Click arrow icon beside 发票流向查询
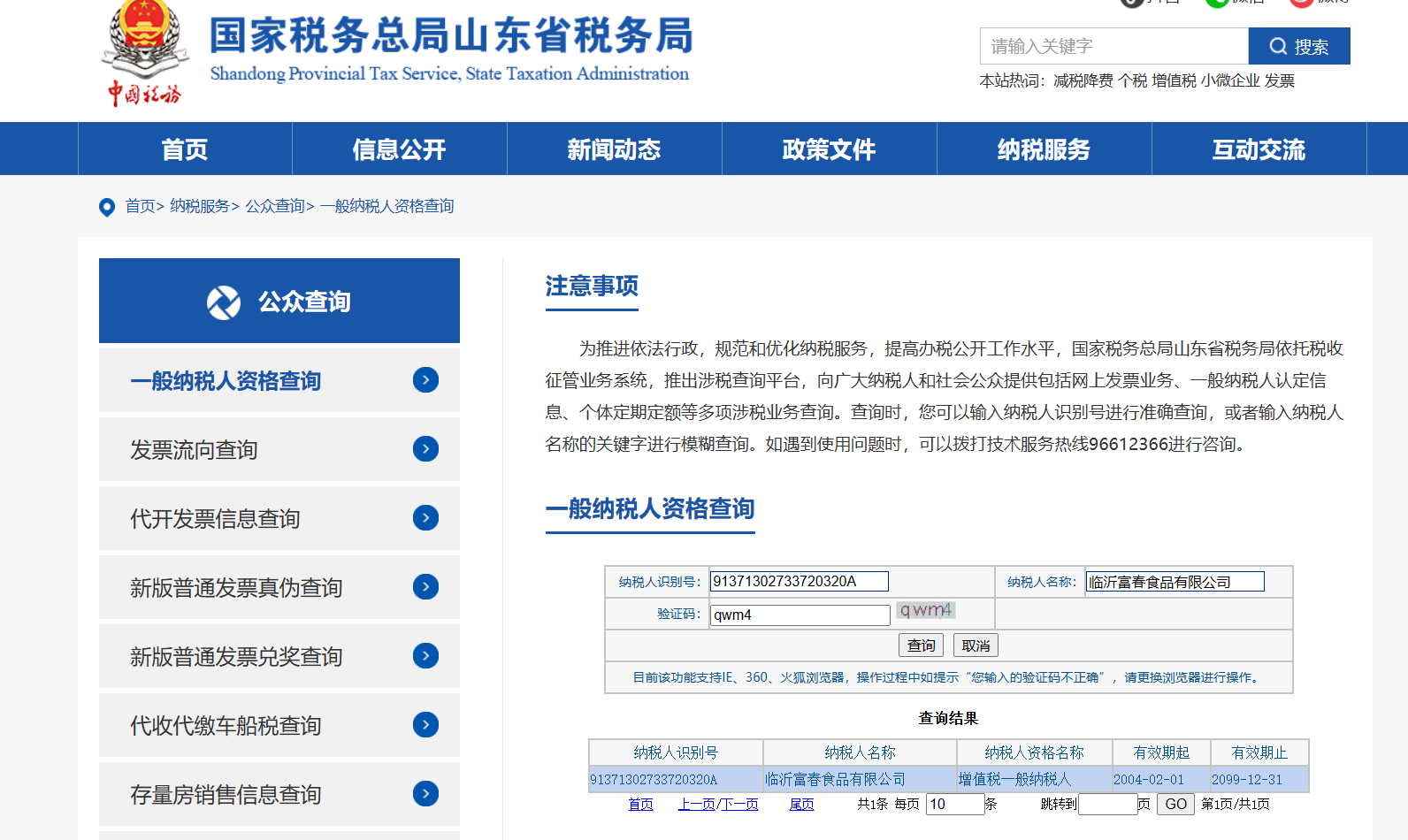This screenshot has width=1408, height=840. point(425,449)
